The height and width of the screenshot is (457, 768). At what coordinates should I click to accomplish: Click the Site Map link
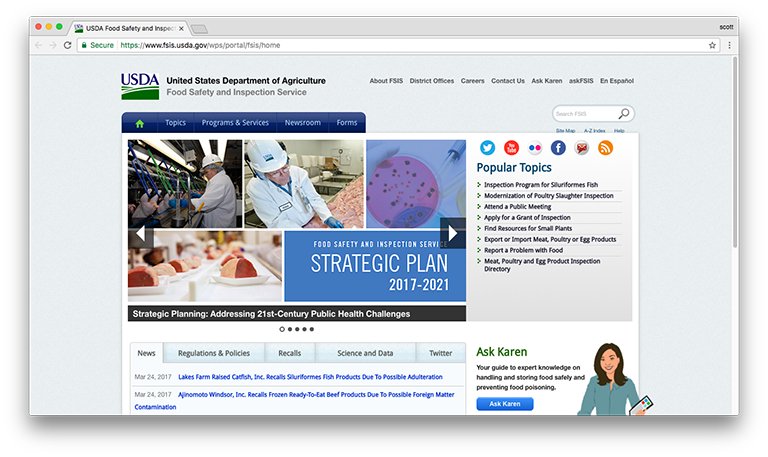click(x=565, y=131)
